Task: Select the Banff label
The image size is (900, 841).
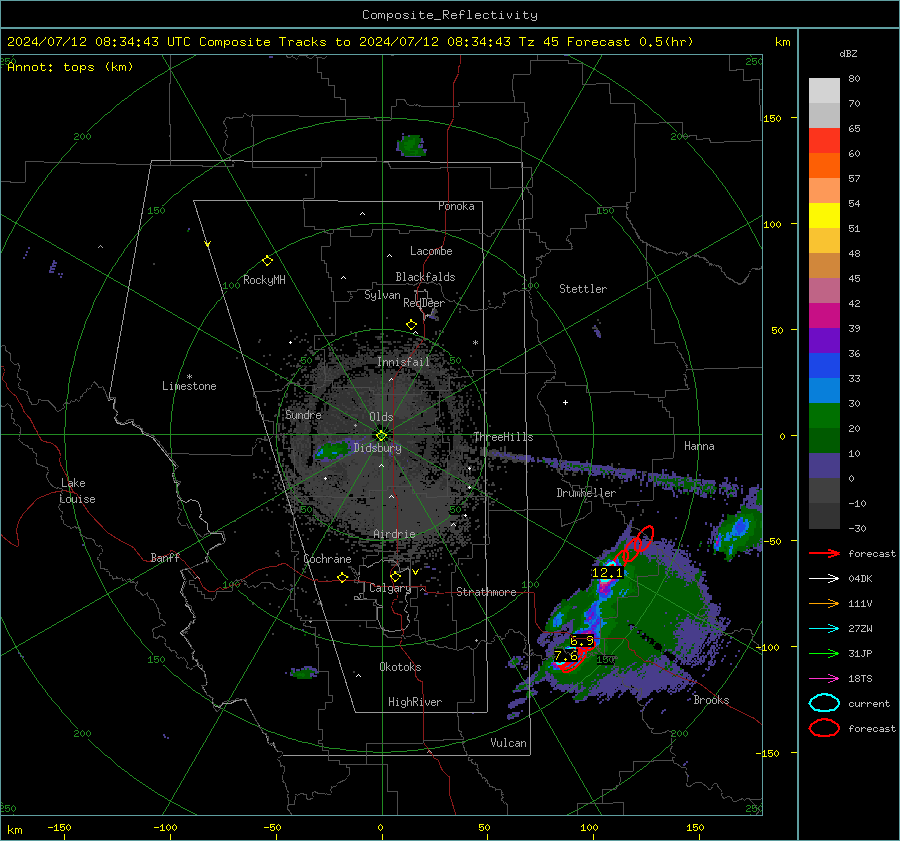Action: pos(165,557)
